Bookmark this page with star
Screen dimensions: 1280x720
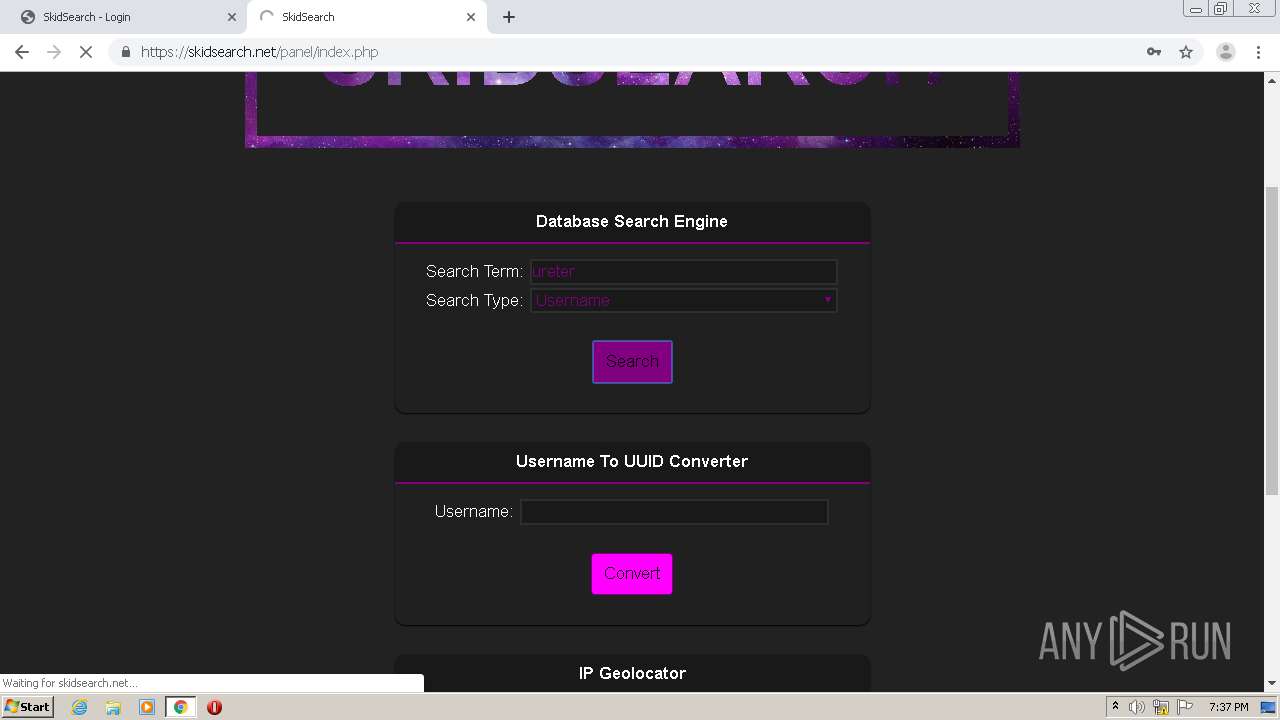[1186, 52]
